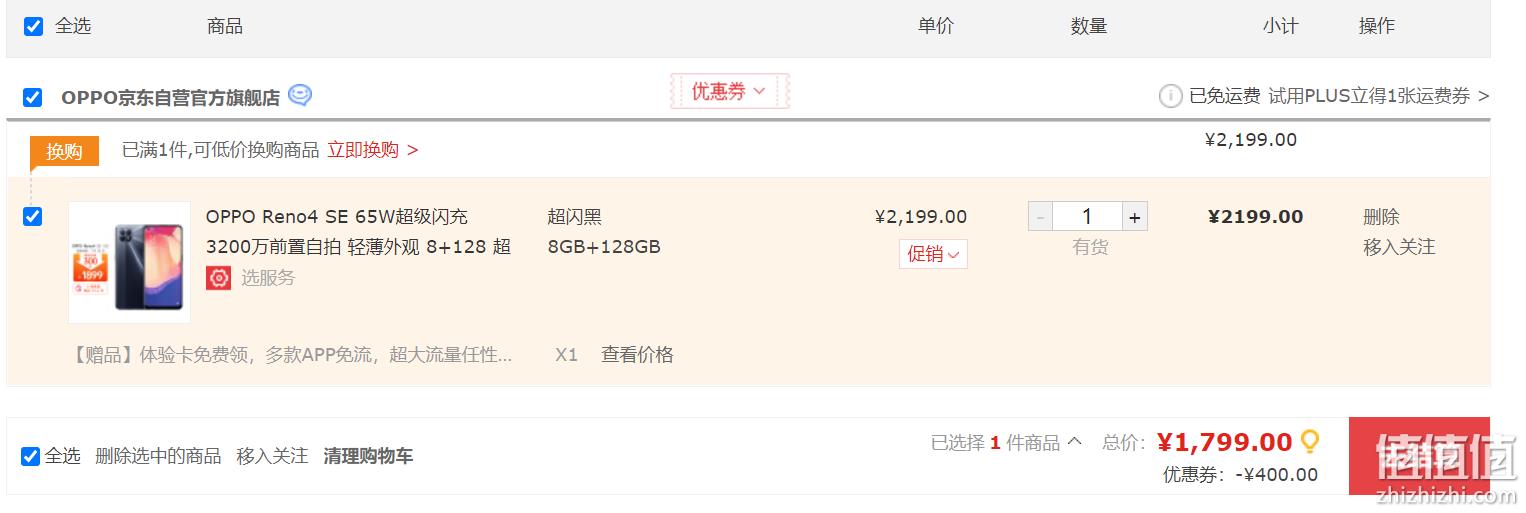Expand the 已选择1件商品 selected items chevron
The height and width of the screenshot is (513, 1526).
pyautogui.click(x=1075, y=441)
